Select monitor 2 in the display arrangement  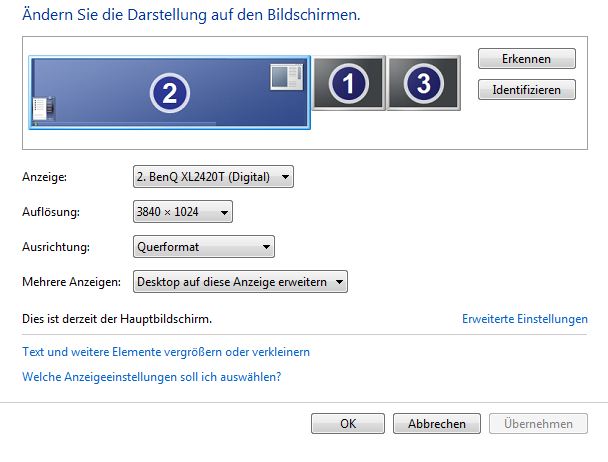(x=169, y=93)
